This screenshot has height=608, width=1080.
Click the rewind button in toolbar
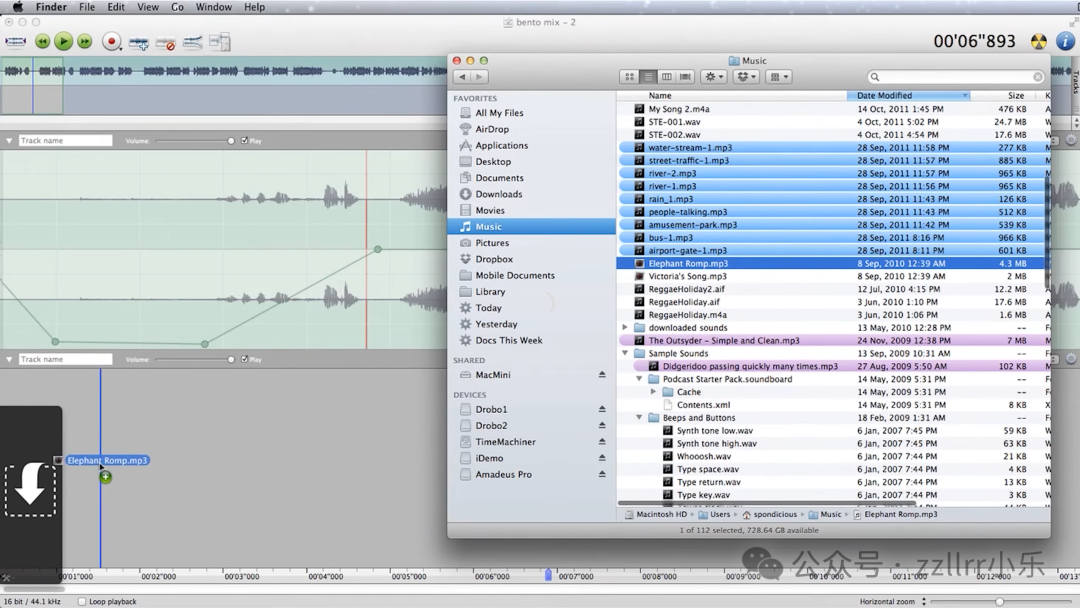pyautogui.click(x=42, y=42)
